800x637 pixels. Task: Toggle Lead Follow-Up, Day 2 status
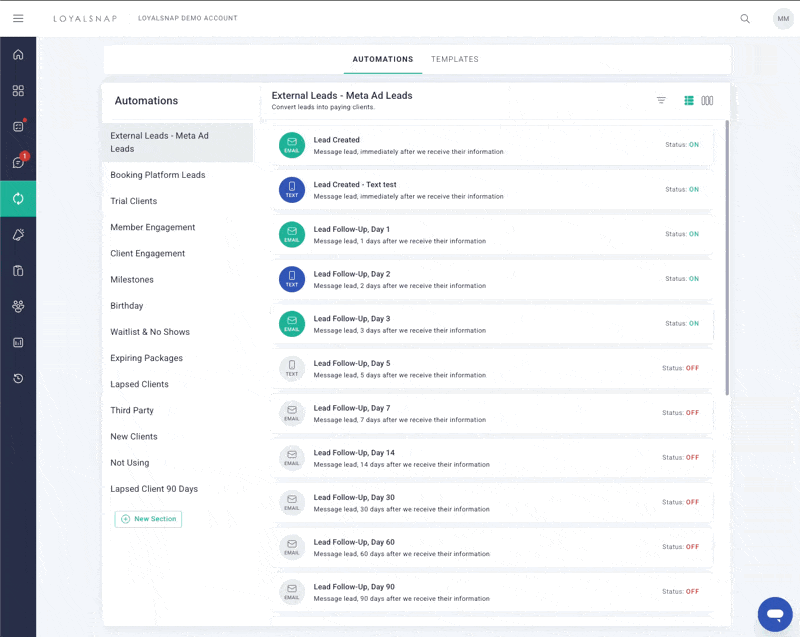pos(693,279)
